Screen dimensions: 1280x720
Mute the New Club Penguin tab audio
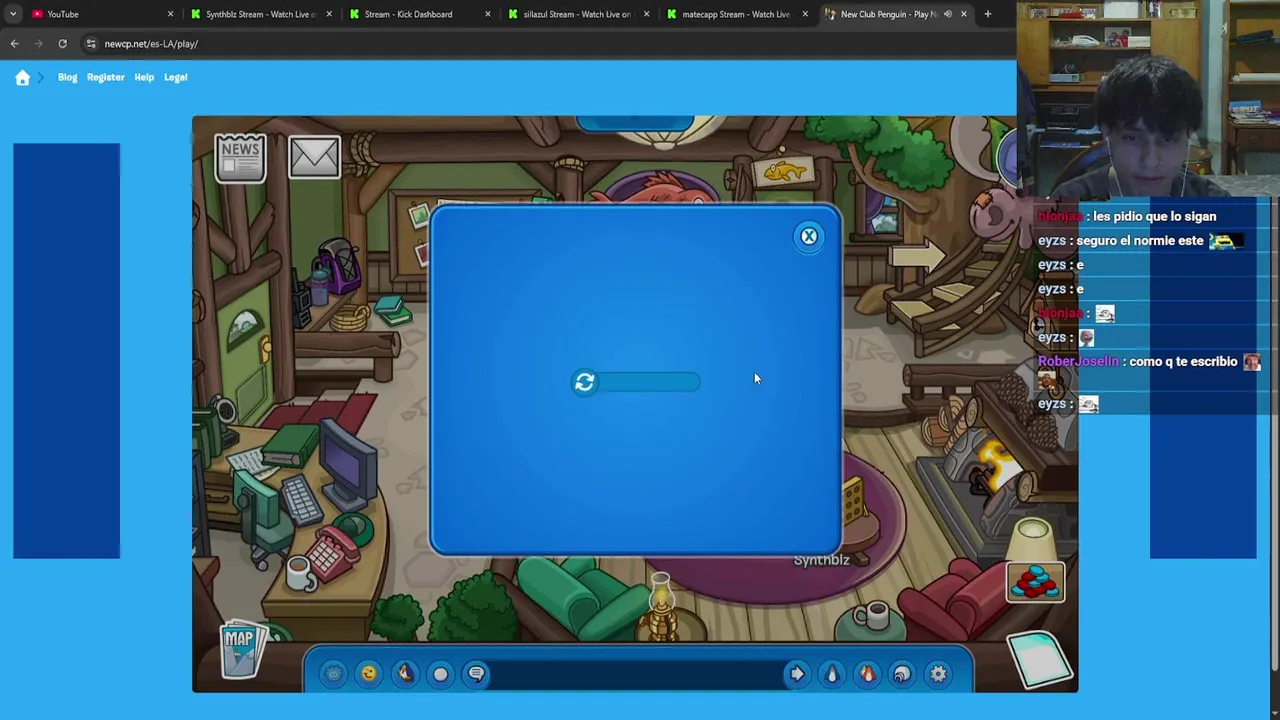tap(947, 14)
